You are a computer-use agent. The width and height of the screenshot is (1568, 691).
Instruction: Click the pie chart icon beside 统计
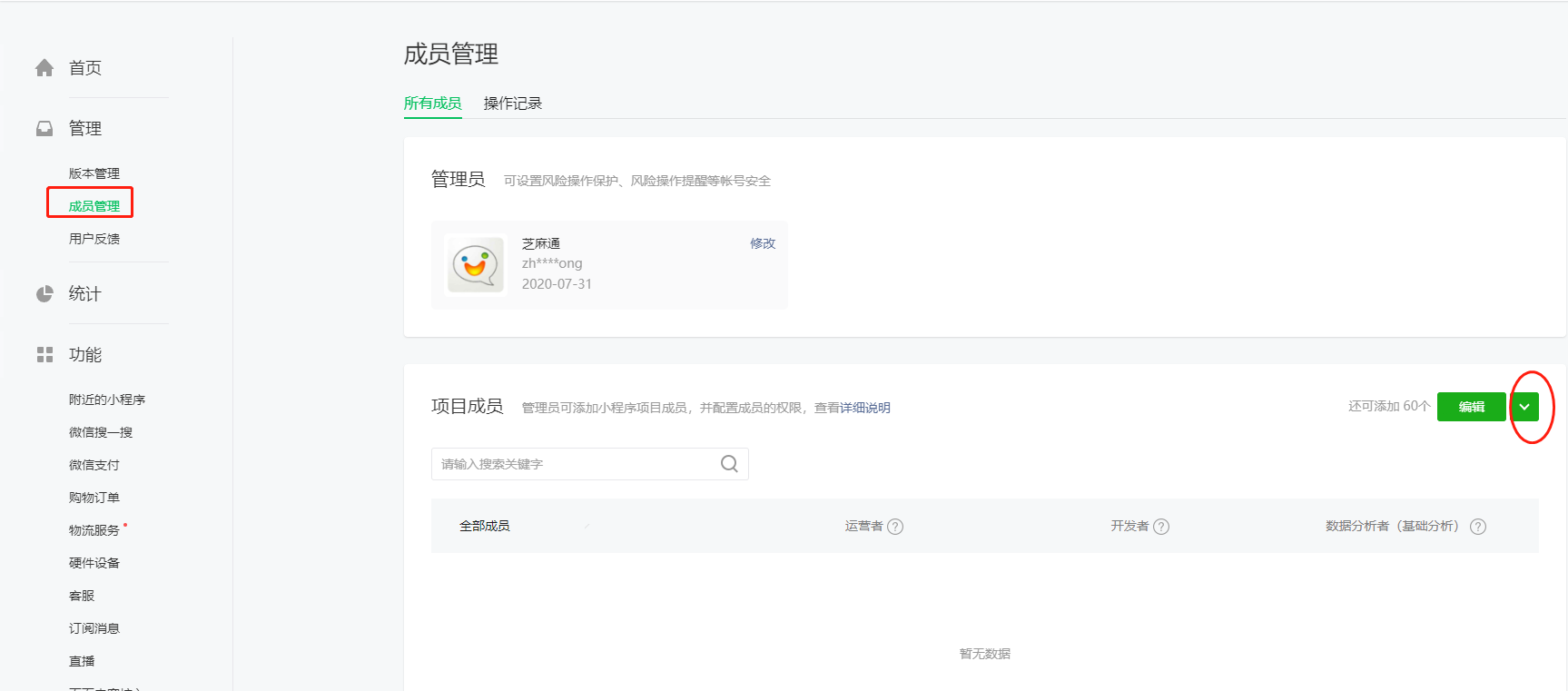[x=44, y=294]
